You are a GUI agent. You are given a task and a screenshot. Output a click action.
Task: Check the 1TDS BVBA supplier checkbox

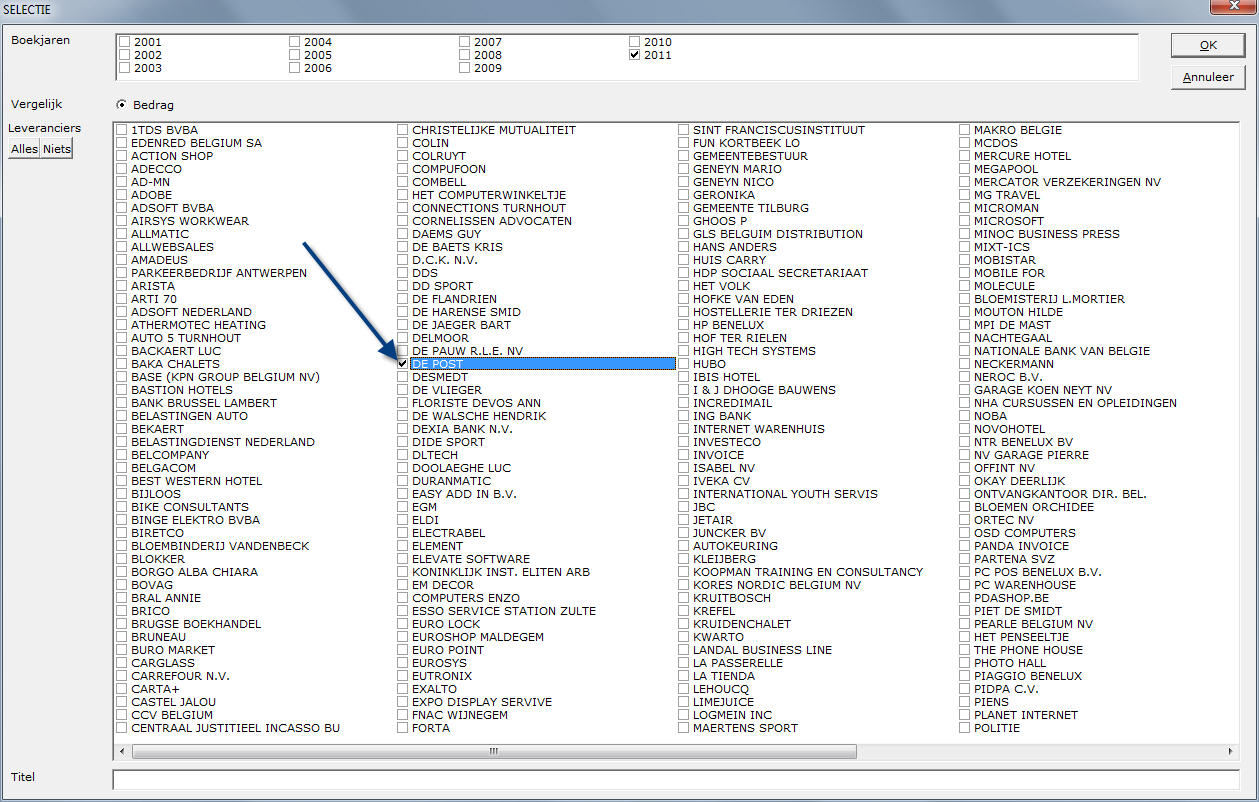click(x=121, y=130)
